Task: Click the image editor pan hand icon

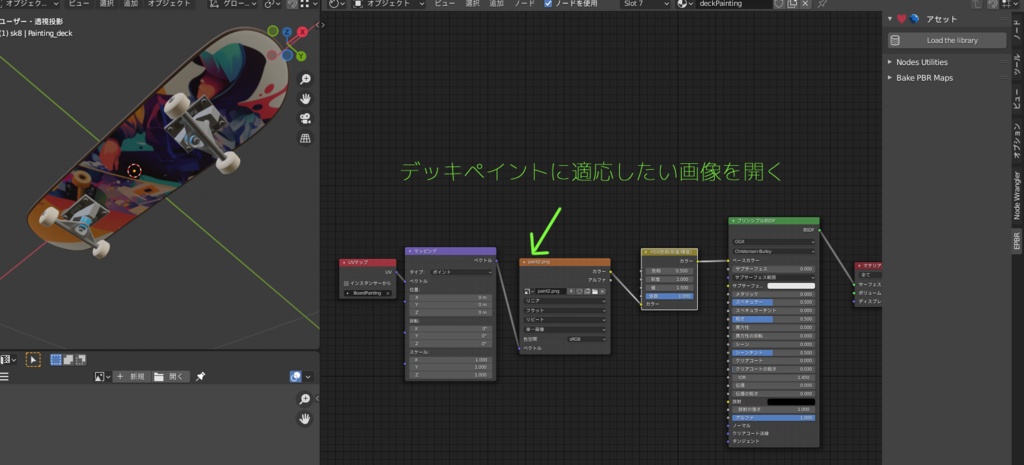Action: click(x=305, y=418)
